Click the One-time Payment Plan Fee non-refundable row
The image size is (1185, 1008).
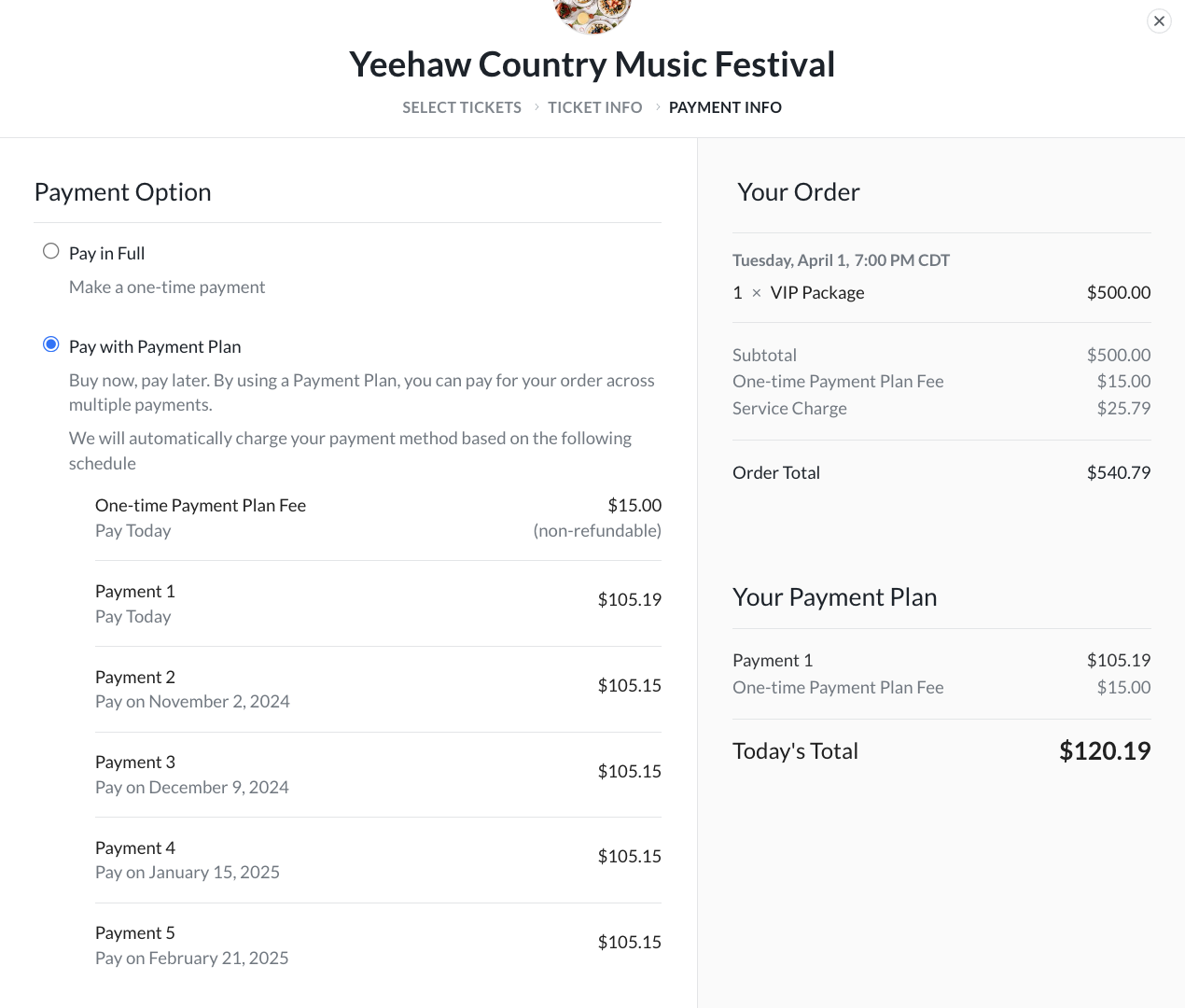[378, 517]
